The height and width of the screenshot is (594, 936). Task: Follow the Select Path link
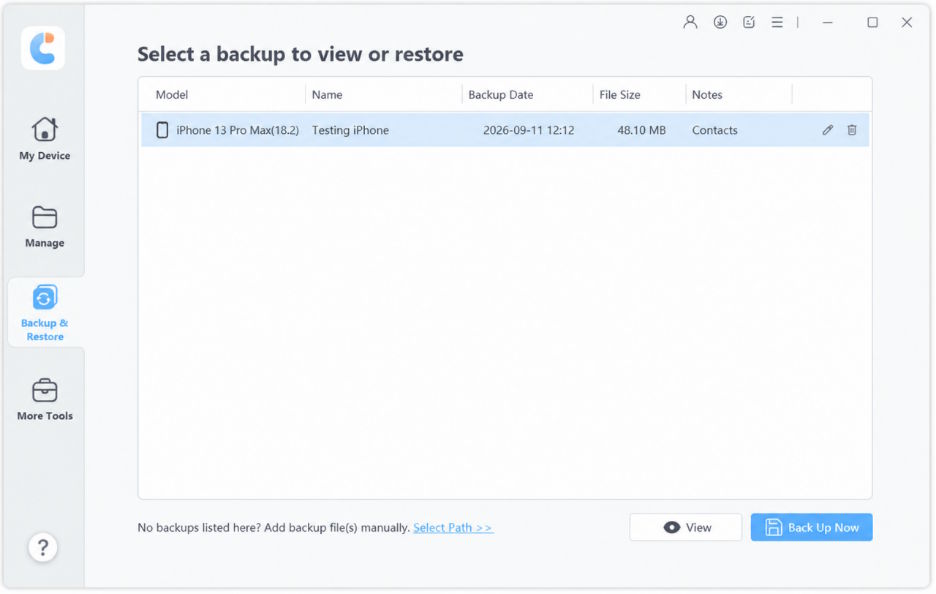[453, 528]
